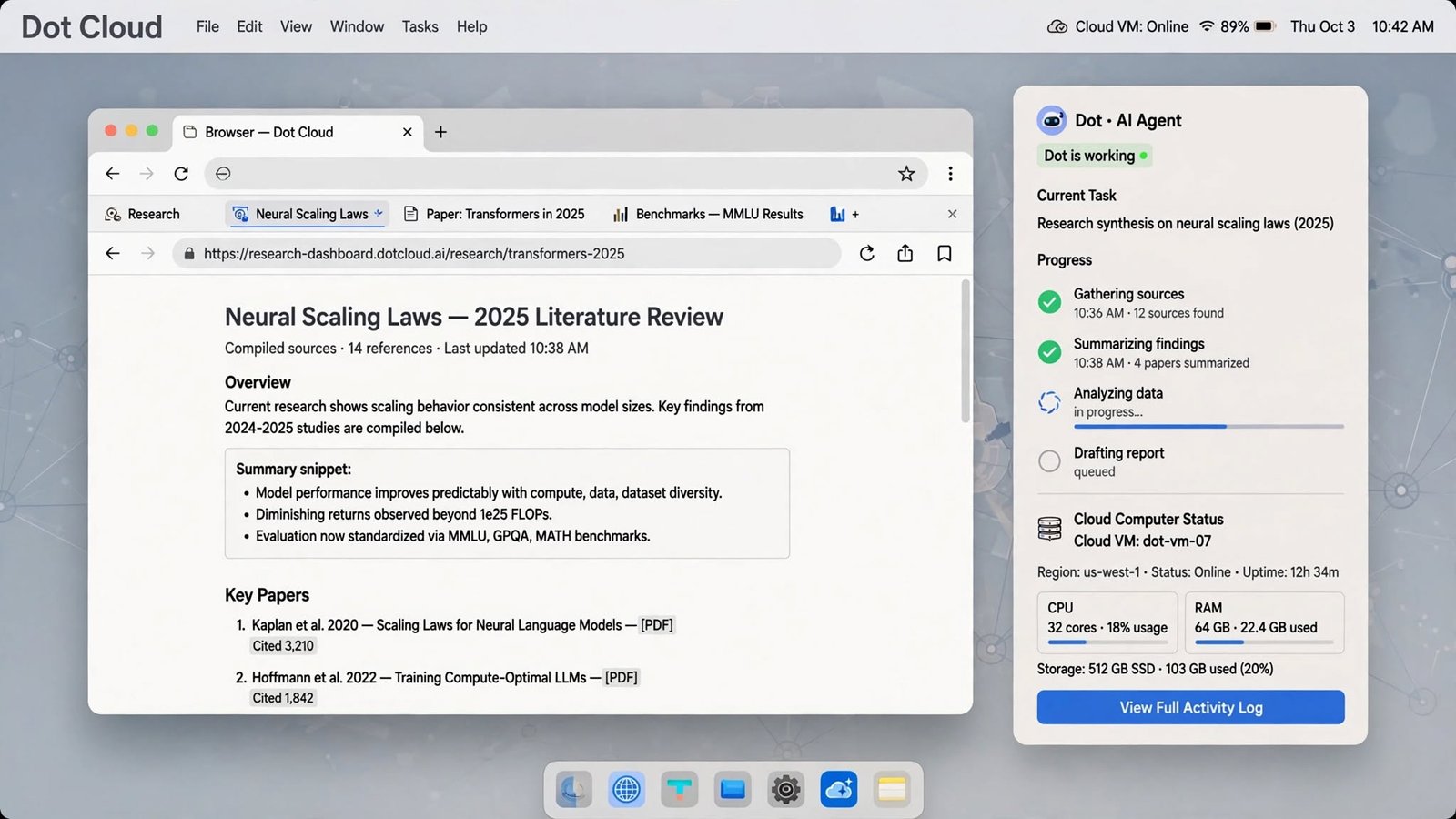The width and height of the screenshot is (1456, 819).
Task: Open the teal T app in dock
Action: [679, 789]
